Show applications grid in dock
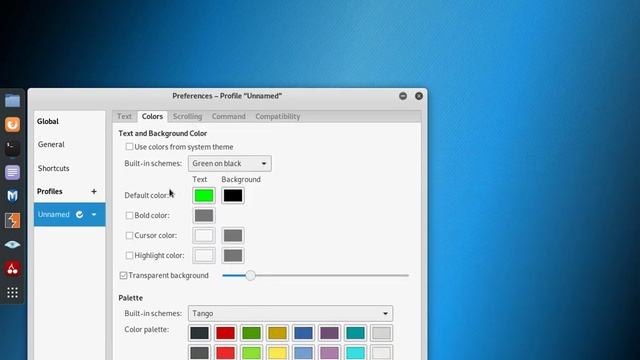The width and height of the screenshot is (640, 360). pyautogui.click(x=12, y=292)
